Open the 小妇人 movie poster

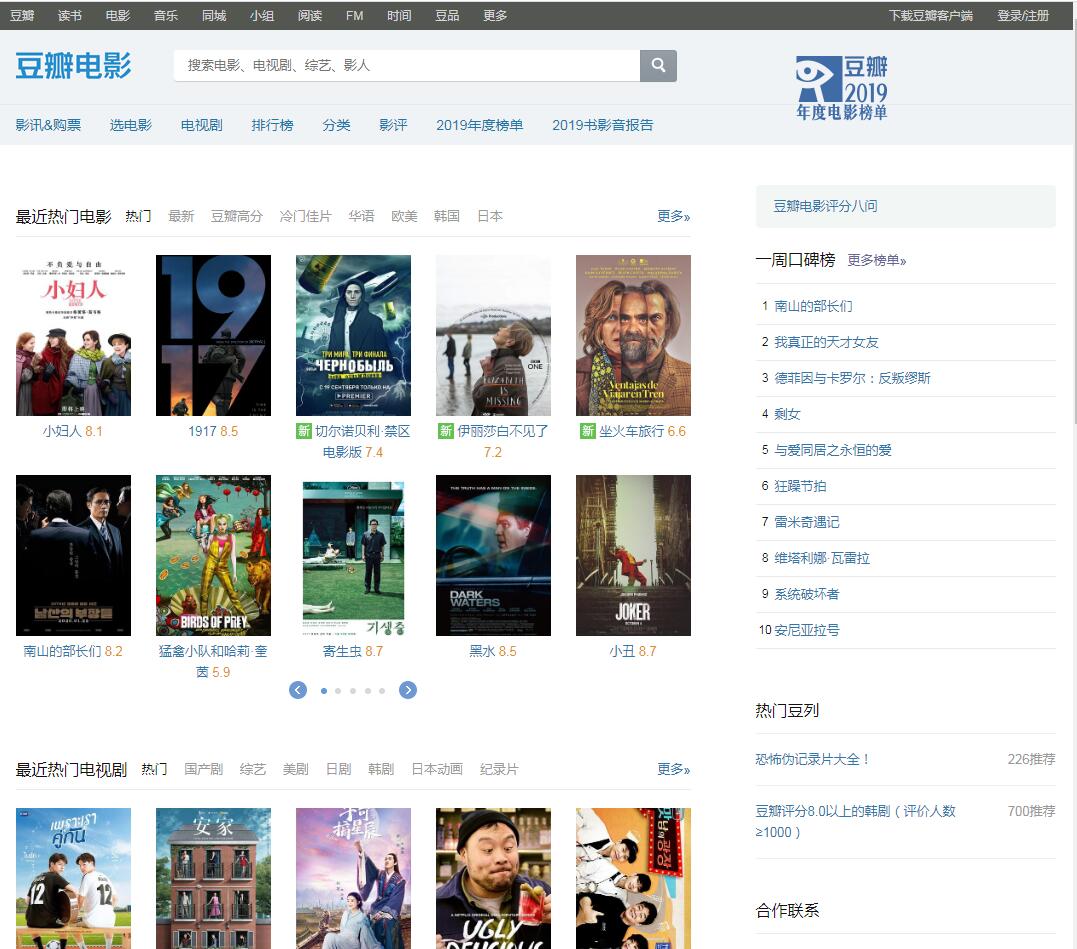click(73, 335)
